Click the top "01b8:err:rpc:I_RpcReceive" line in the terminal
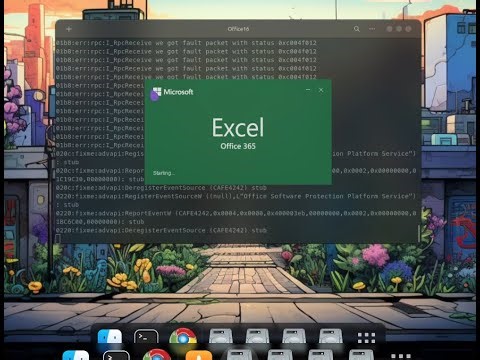 186,43
